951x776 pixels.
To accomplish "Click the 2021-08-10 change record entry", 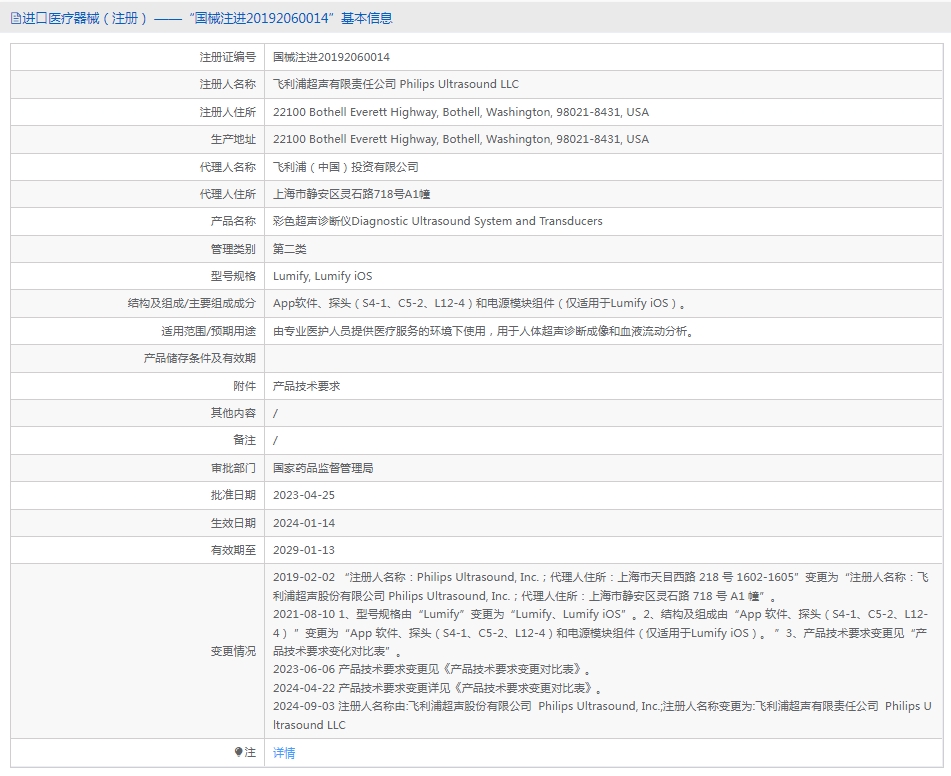I will (x=600, y=633).
